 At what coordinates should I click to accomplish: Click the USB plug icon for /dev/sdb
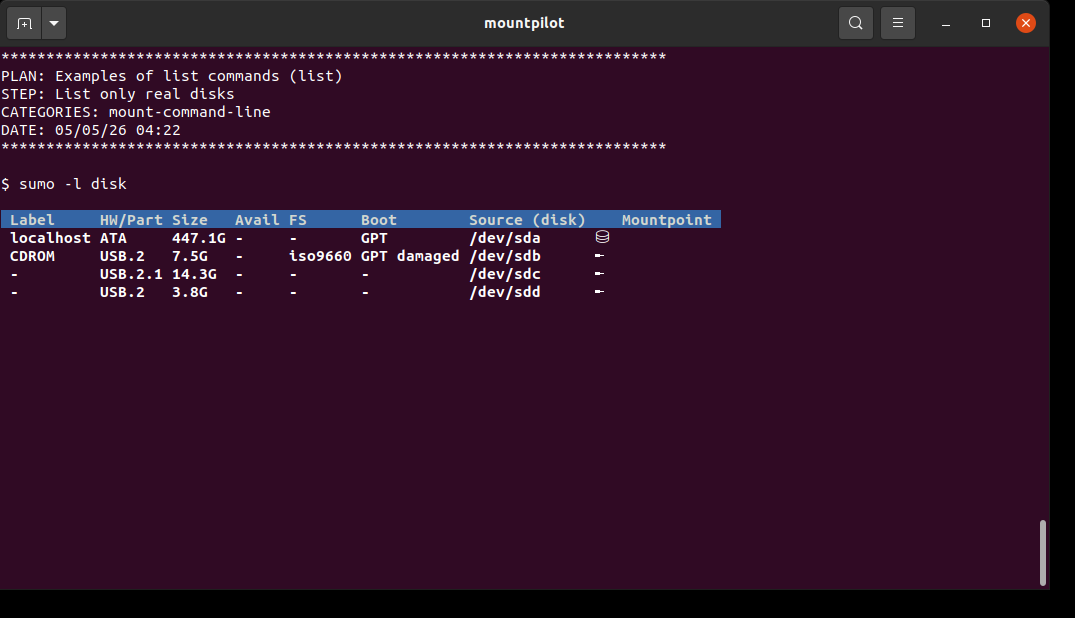pyautogui.click(x=599, y=255)
